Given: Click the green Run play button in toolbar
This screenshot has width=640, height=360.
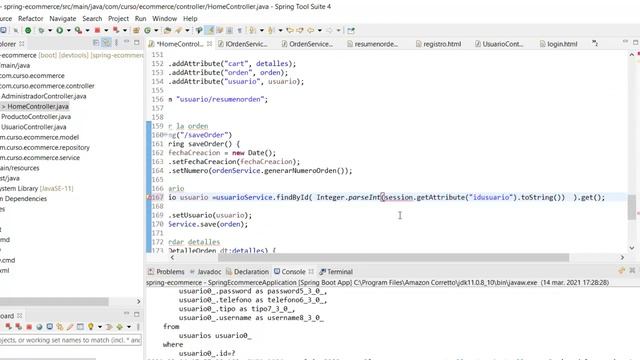Looking at the screenshot, I should (x=60, y=30).
